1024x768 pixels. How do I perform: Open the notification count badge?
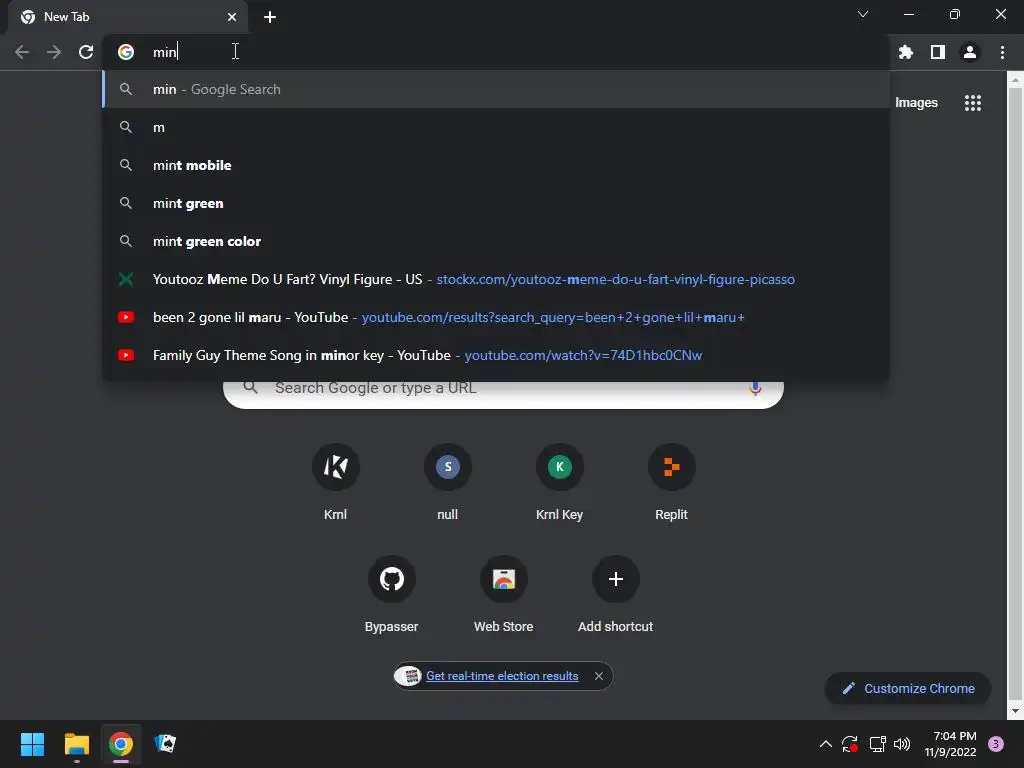pyautogui.click(x=996, y=744)
